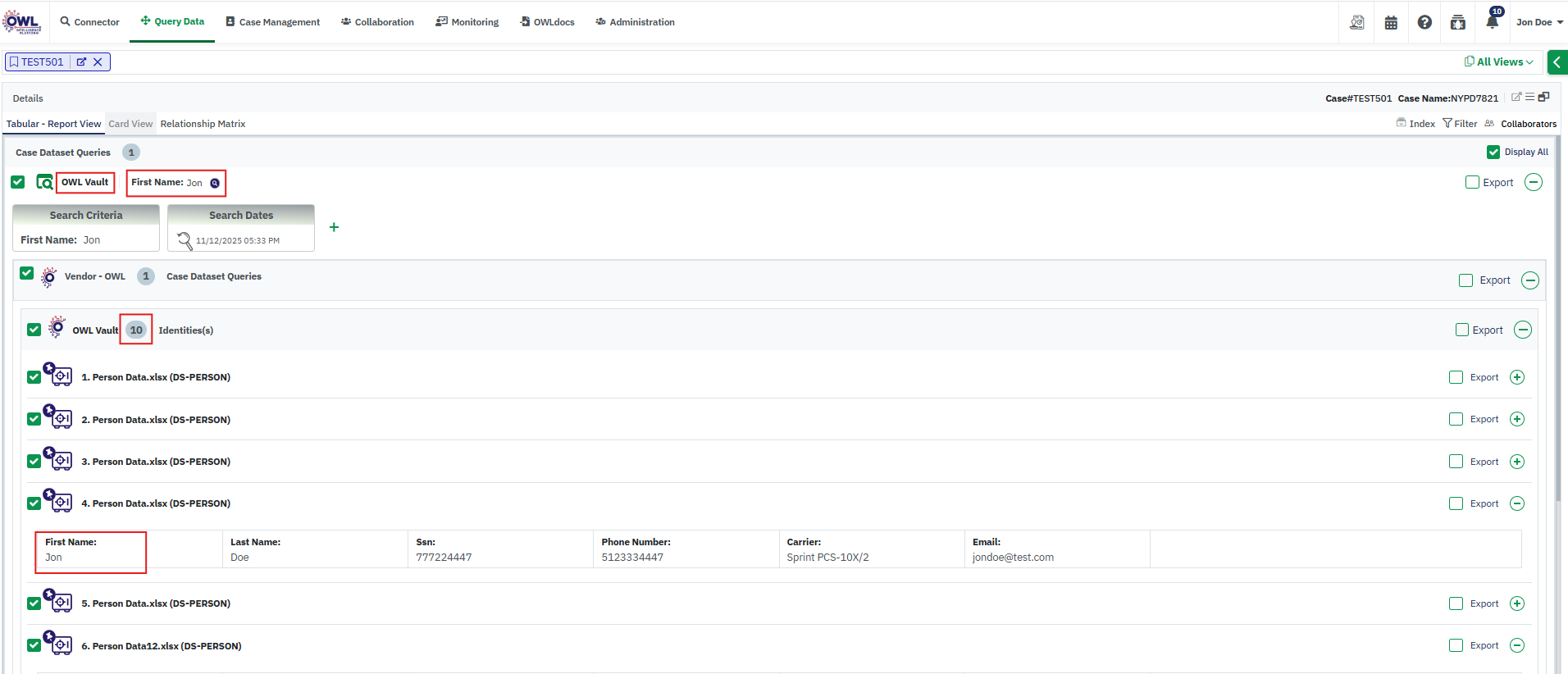Click the Index button
This screenshot has height=674, width=1568.
pos(1415,124)
